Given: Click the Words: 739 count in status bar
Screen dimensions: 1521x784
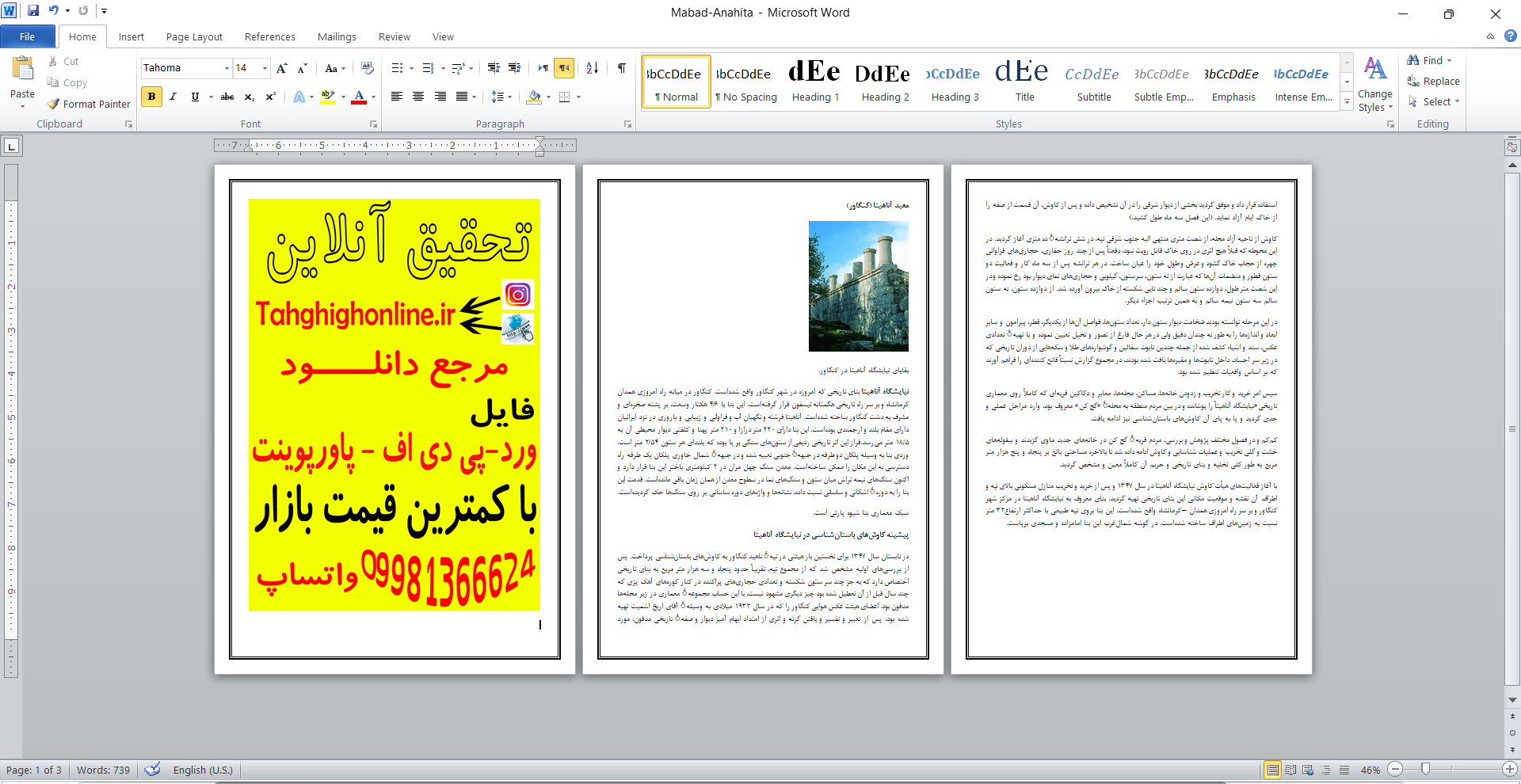Looking at the screenshot, I should (x=103, y=770).
